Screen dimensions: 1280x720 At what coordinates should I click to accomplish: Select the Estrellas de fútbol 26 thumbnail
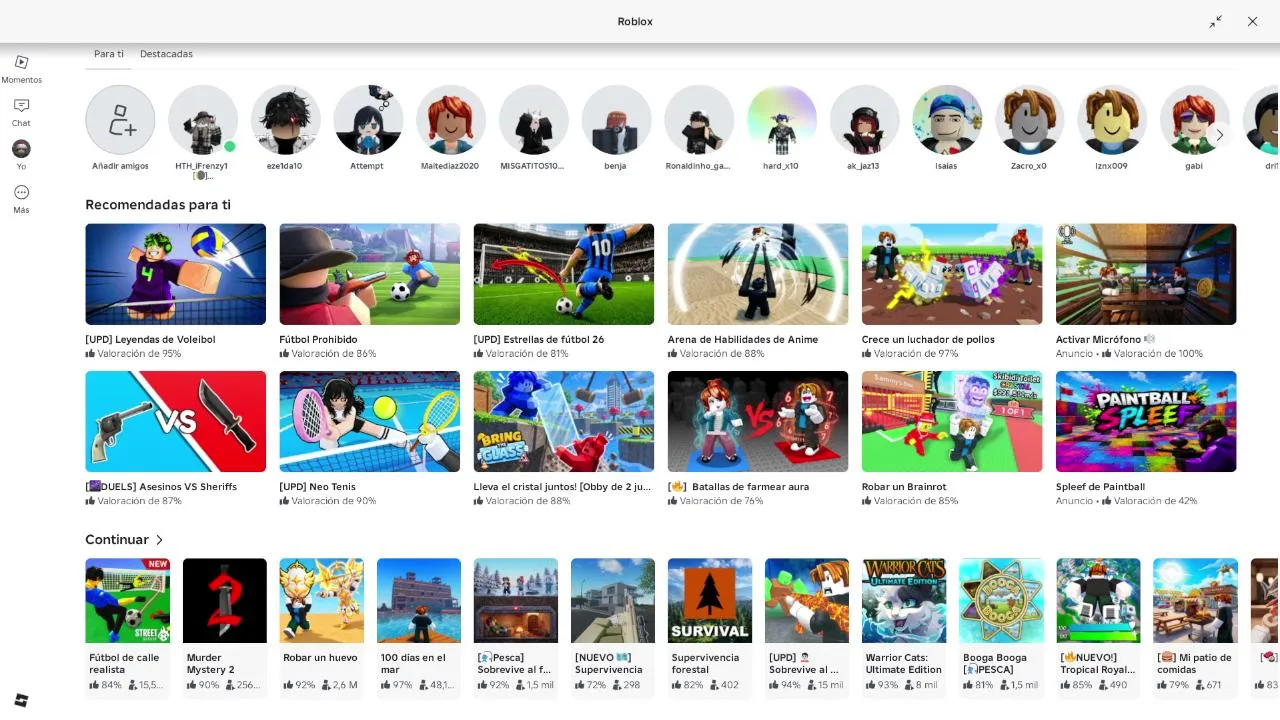pos(564,274)
